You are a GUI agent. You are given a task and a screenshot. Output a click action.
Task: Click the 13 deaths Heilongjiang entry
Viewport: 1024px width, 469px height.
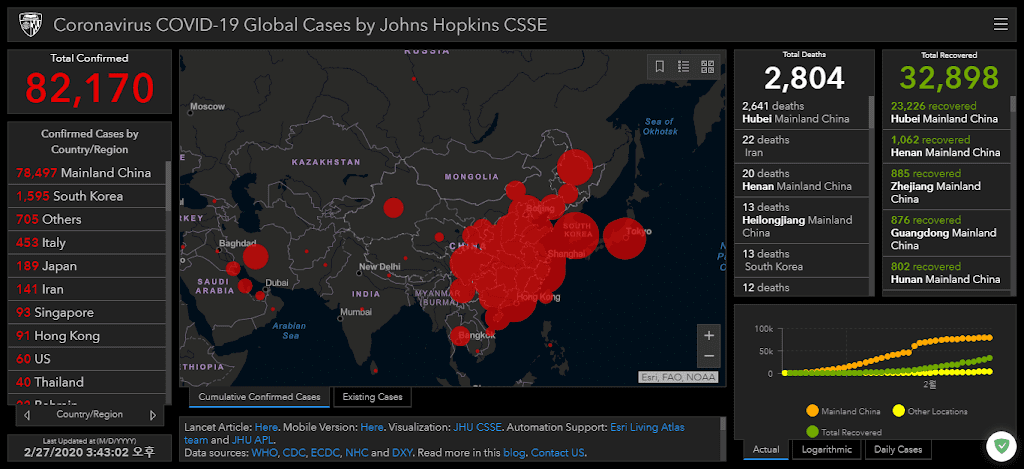pyautogui.click(x=802, y=219)
